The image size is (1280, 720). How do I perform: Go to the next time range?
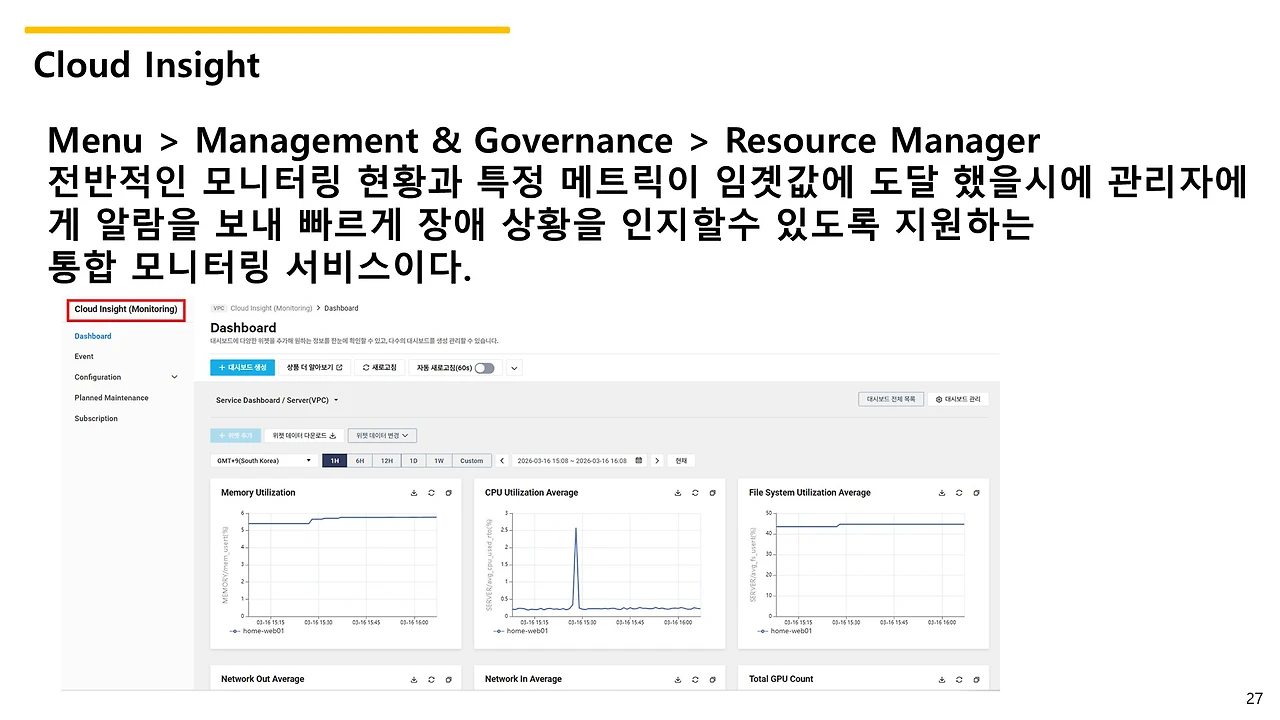click(657, 461)
